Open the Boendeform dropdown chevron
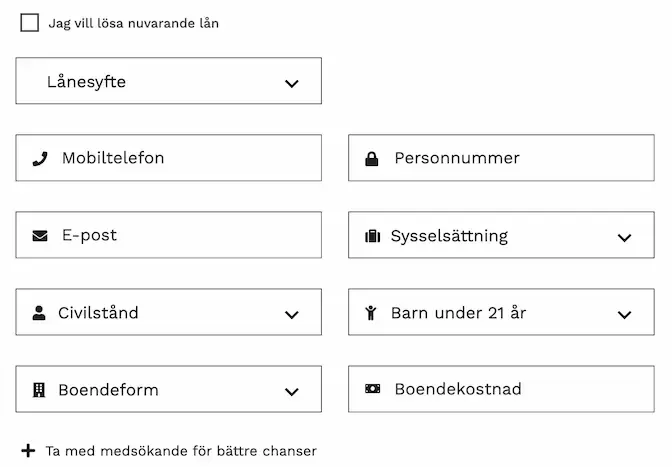This screenshot has height=467, width=672. coord(291,391)
